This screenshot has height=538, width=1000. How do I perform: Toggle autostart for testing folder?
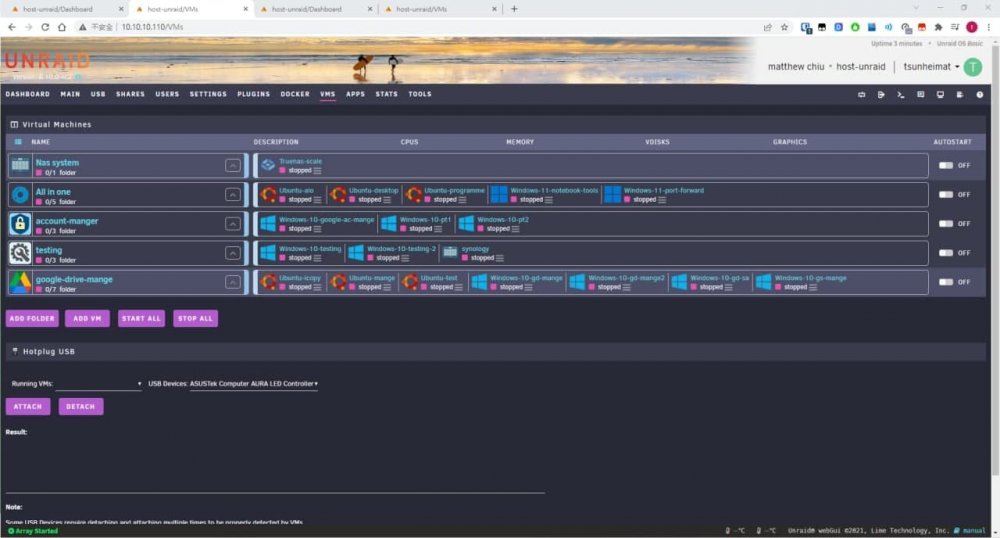click(946, 253)
